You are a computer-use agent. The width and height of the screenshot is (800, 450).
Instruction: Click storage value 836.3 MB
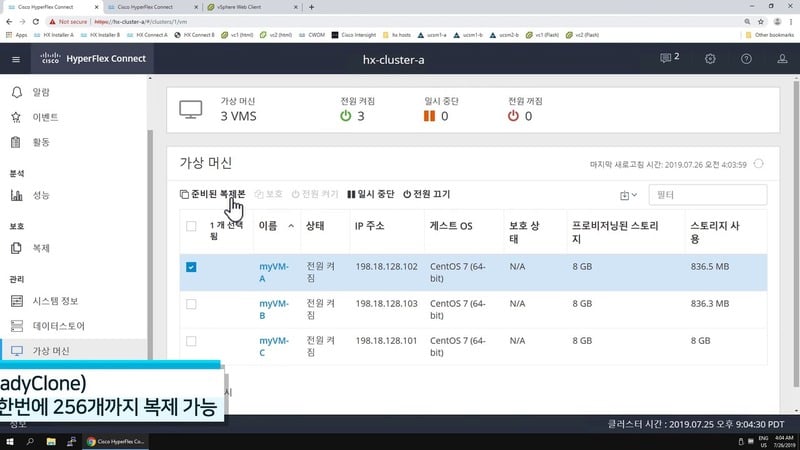point(710,304)
